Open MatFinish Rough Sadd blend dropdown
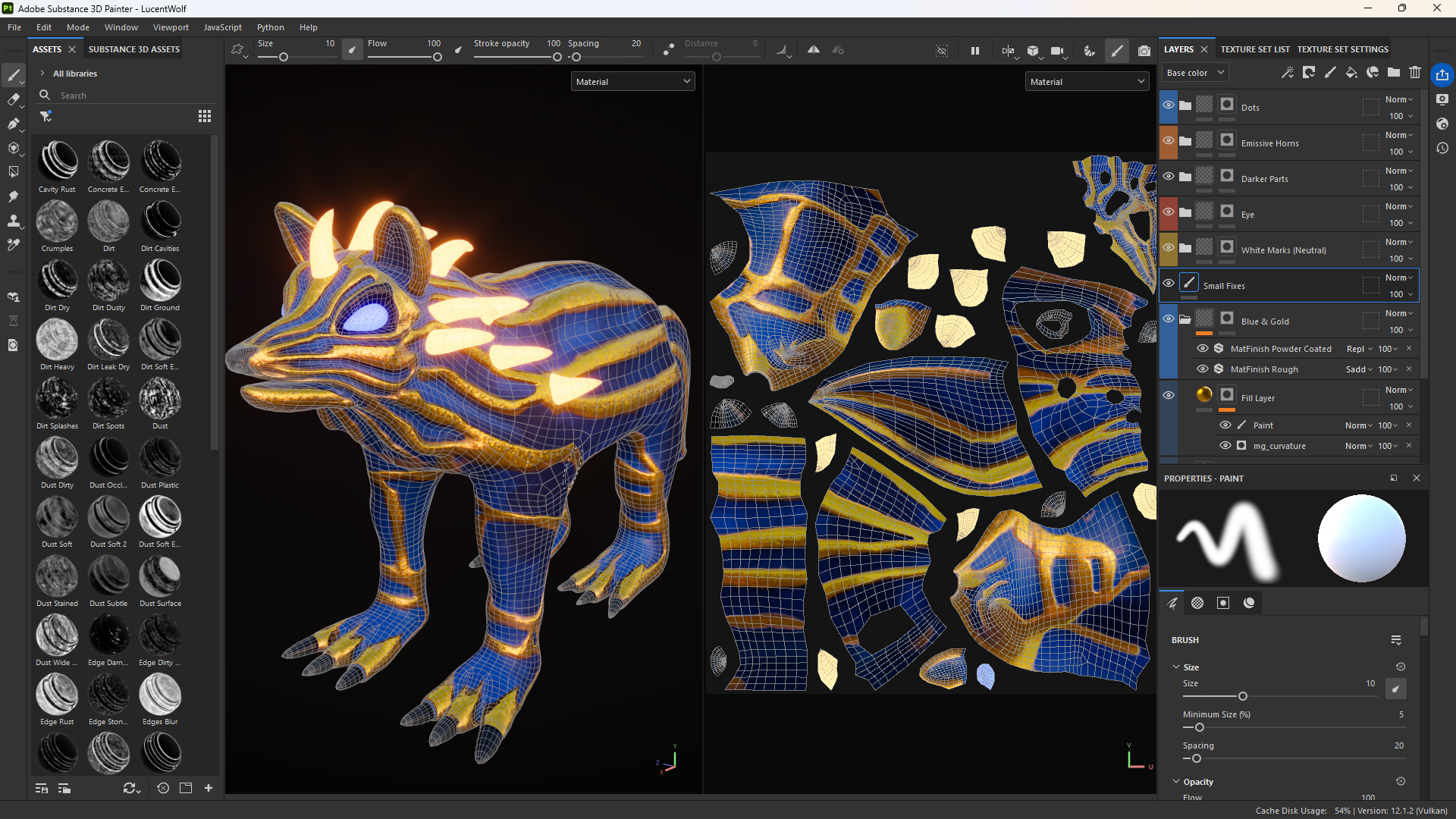 1359,369
